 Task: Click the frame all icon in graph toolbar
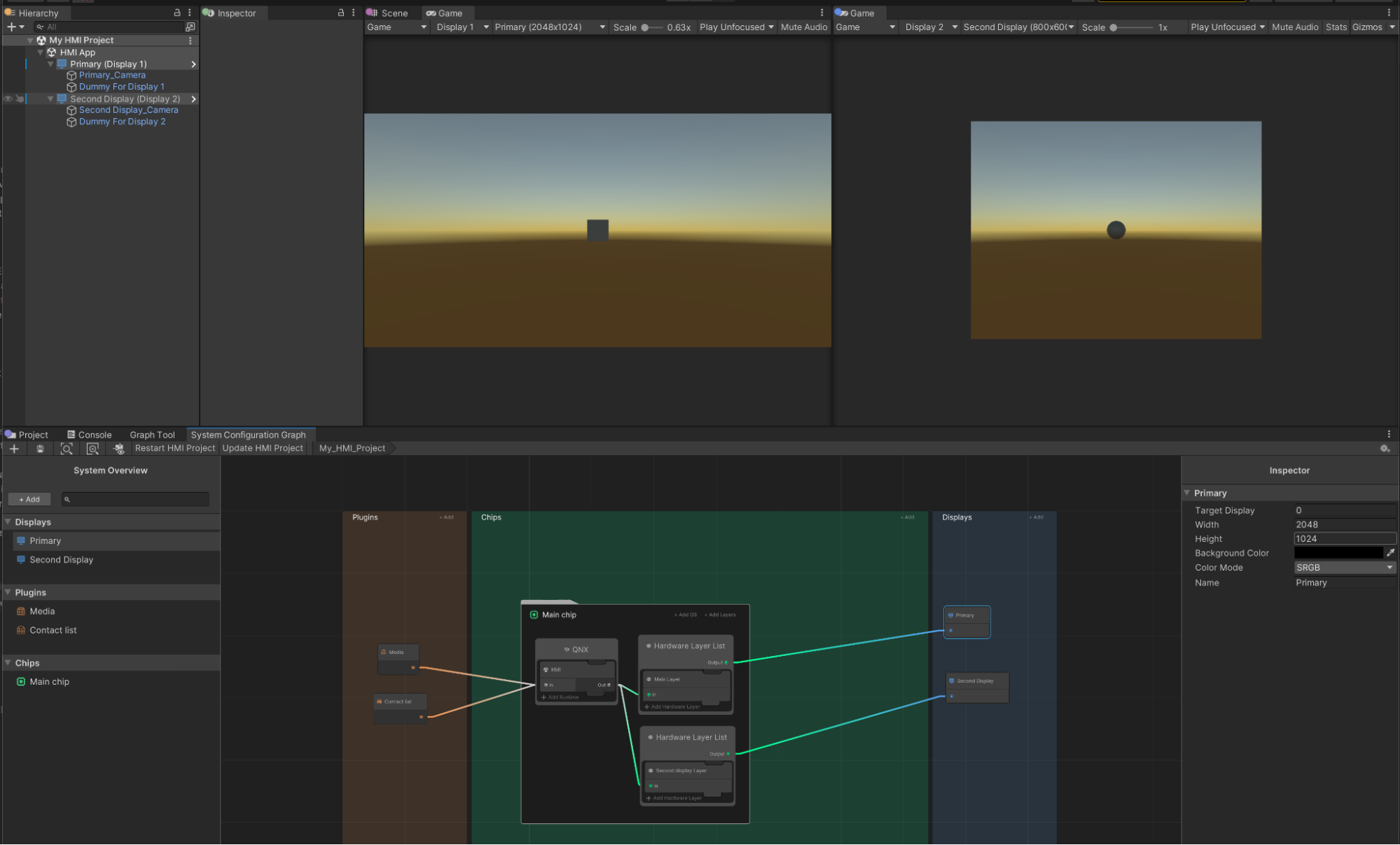pos(67,449)
